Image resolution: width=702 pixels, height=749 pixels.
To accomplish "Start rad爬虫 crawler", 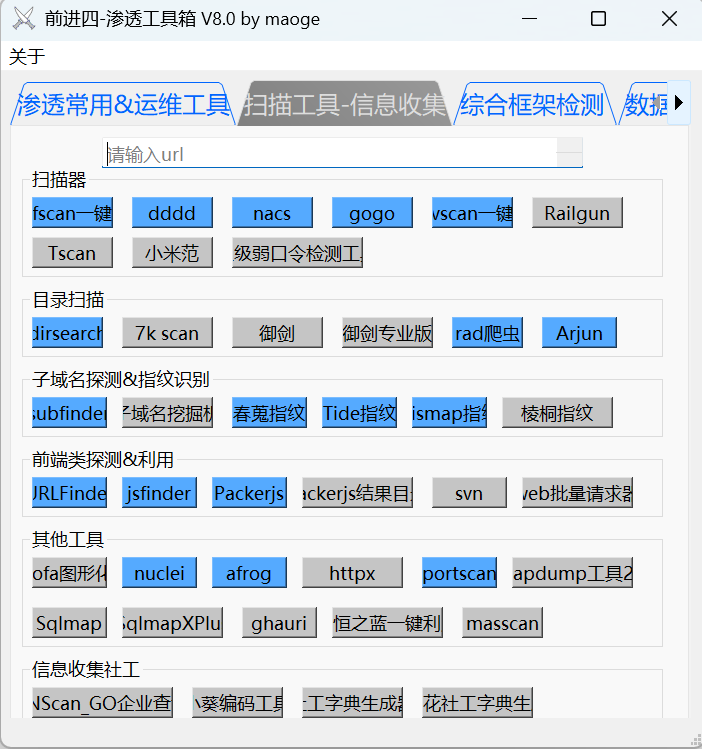I will [487, 332].
